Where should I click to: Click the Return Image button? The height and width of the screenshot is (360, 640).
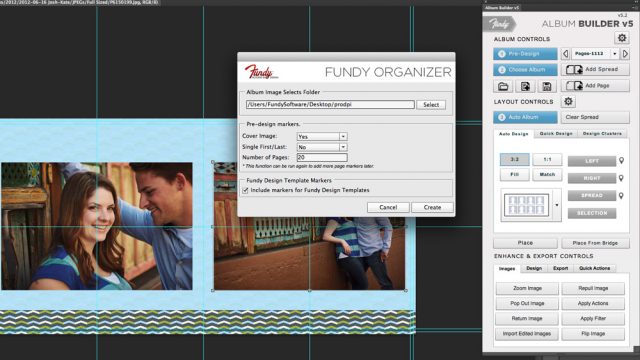(x=527, y=318)
